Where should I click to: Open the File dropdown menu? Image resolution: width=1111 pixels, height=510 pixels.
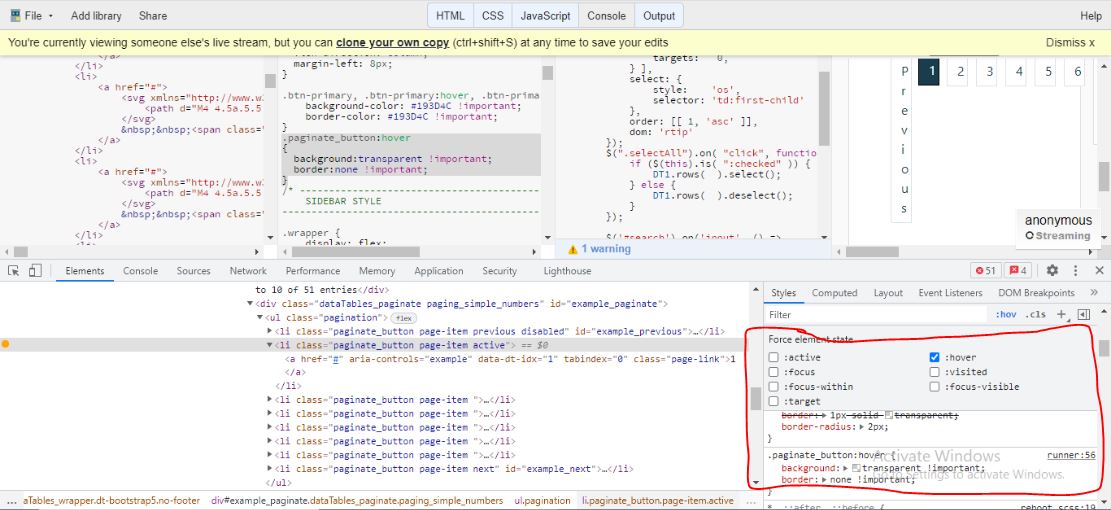30,16
